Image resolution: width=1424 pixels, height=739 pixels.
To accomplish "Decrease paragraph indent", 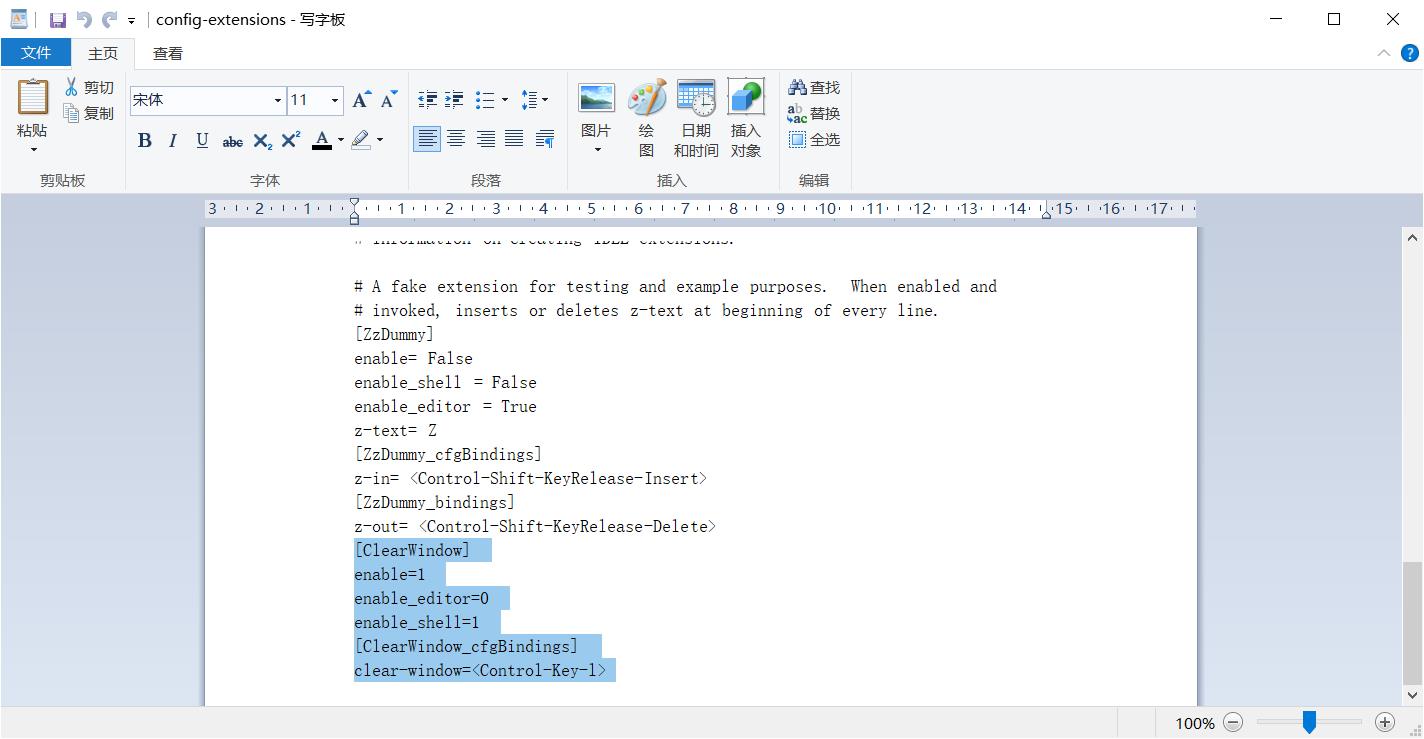I will click(x=427, y=99).
